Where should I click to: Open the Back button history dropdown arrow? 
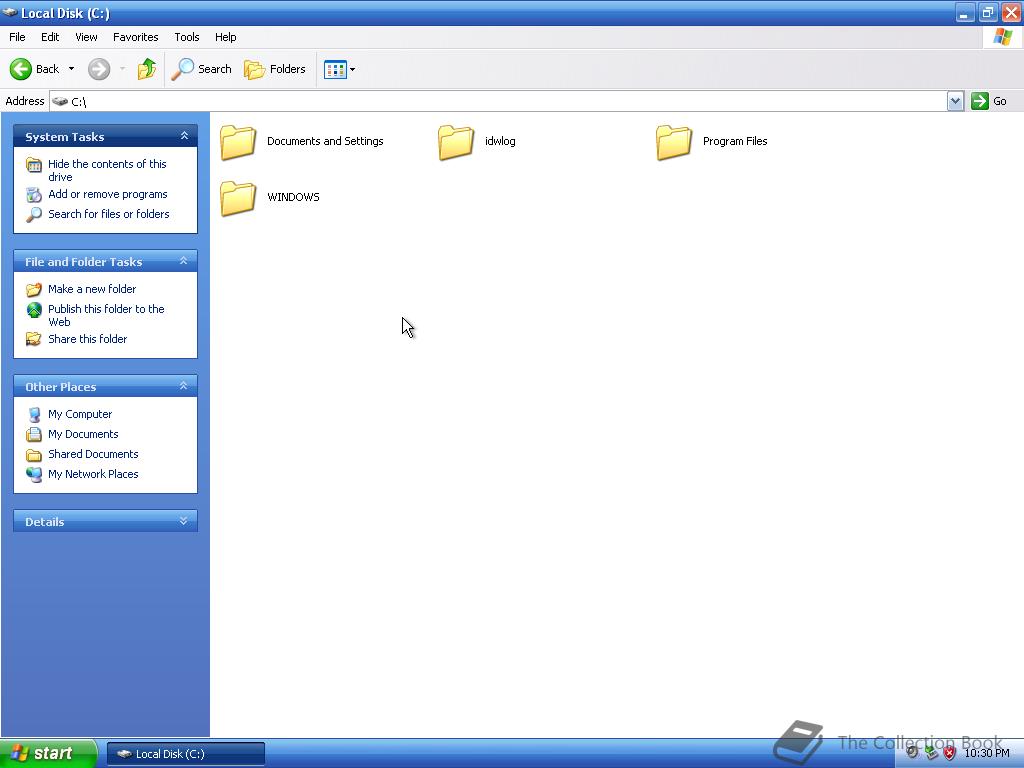click(71, 69)
